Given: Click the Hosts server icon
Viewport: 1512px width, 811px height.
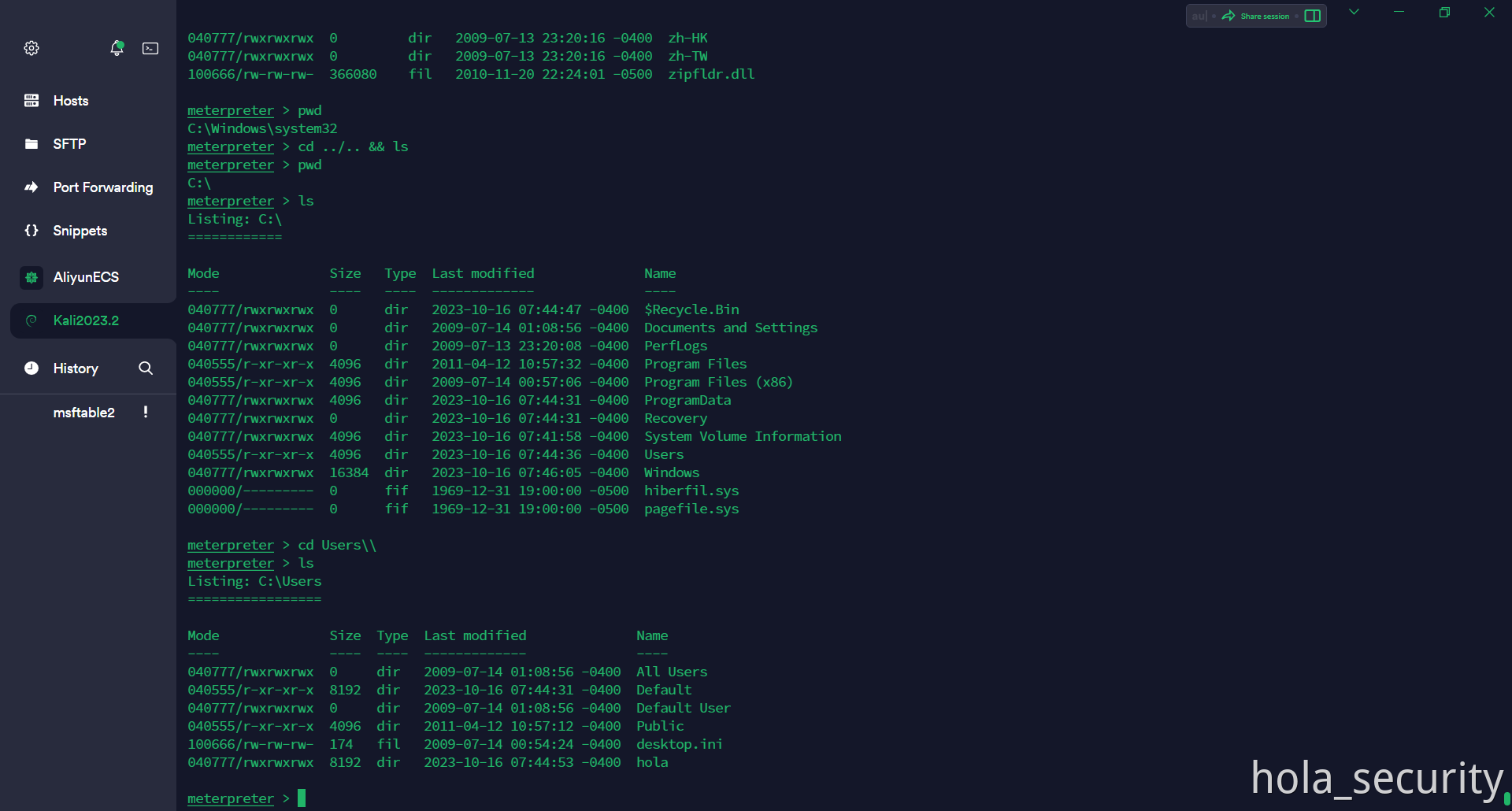Looking at the screenshot, I should [x=31, y=101].
